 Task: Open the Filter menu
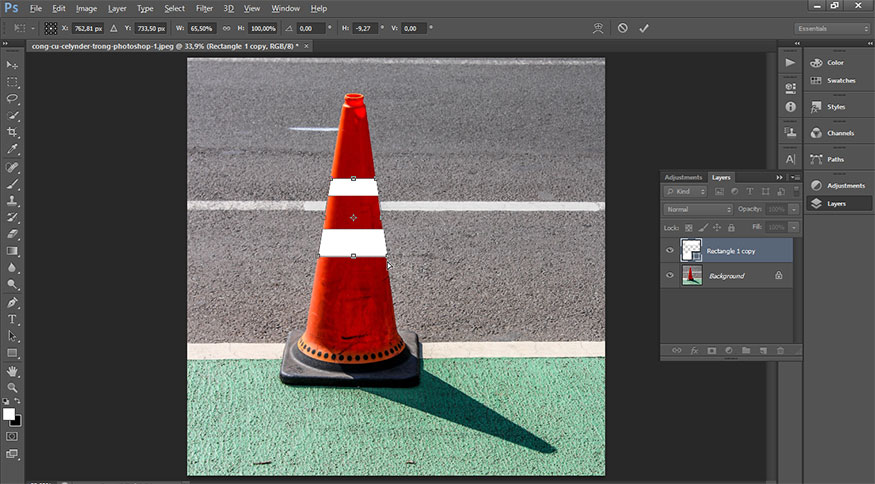(204, 8)
